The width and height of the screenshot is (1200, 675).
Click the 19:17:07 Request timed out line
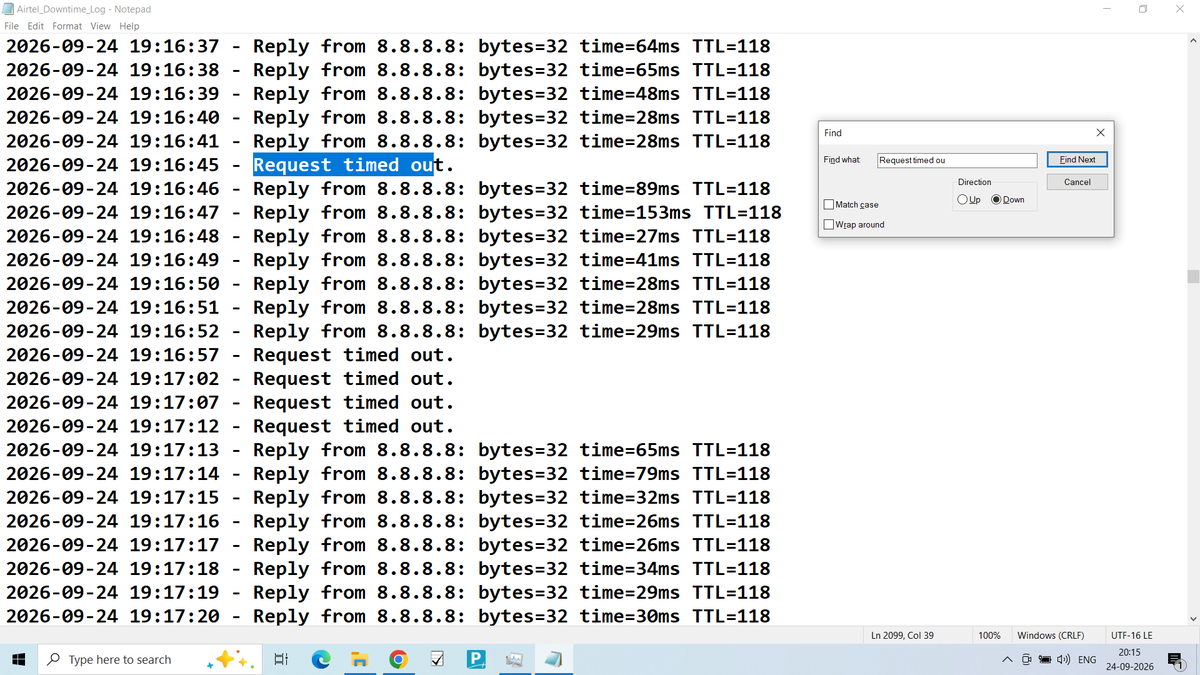(230, 403)
